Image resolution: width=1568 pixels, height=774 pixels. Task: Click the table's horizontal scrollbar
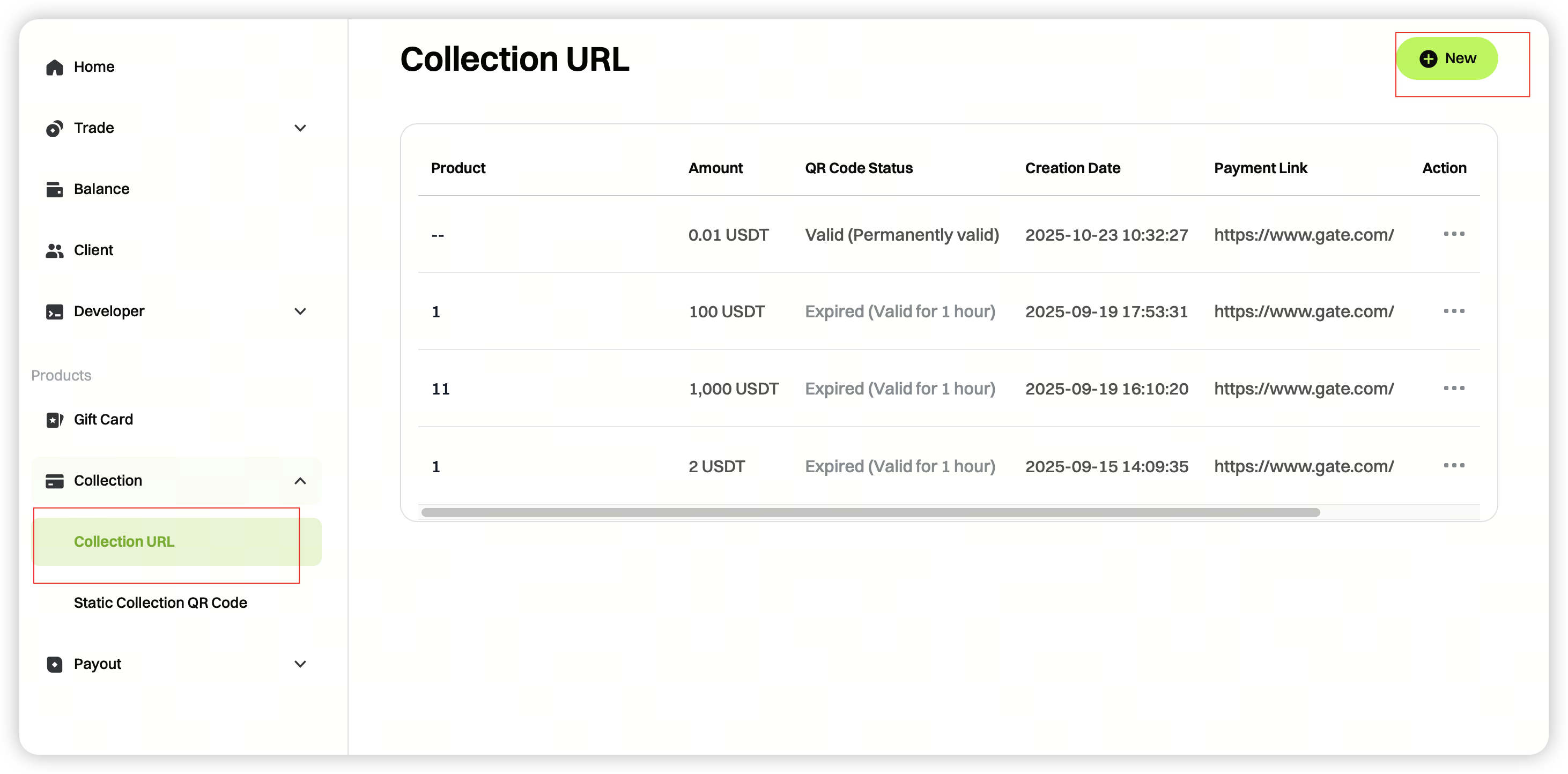870,512
